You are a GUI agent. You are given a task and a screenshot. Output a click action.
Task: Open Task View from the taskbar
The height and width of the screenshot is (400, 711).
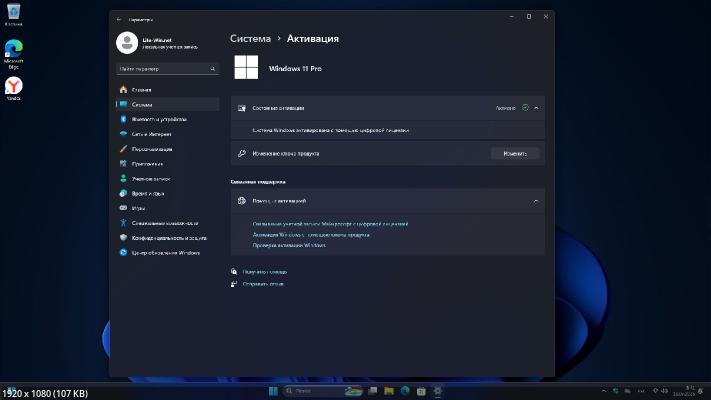[x=373, y=391]
